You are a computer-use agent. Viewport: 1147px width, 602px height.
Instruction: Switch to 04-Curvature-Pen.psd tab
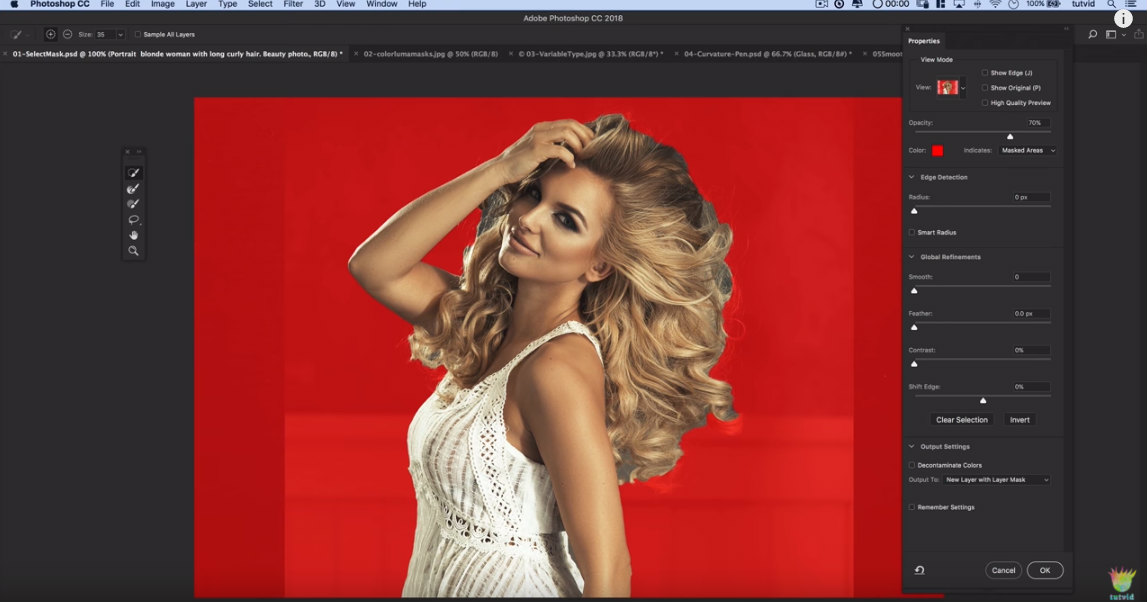(767, 54)
